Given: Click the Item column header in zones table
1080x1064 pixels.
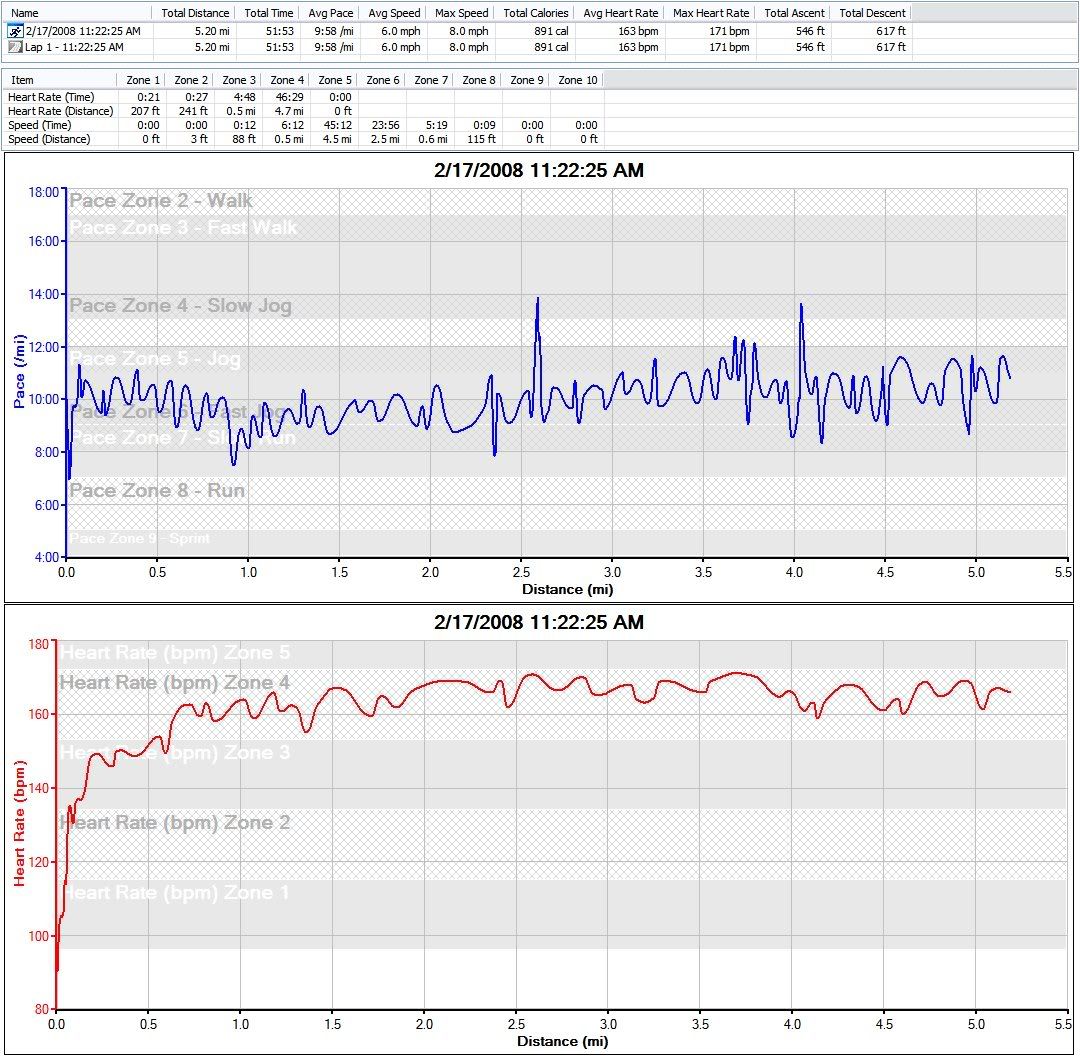Looking at the screenshot, I should point(22,80).
